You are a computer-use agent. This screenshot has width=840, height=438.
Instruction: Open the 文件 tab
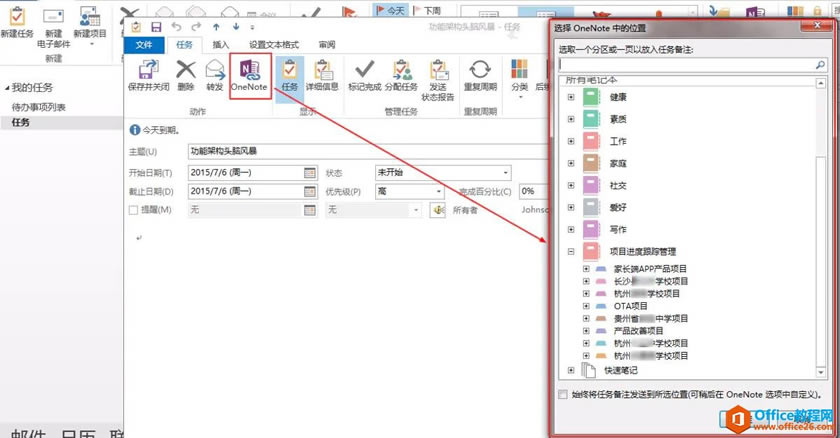coord(144,45)
